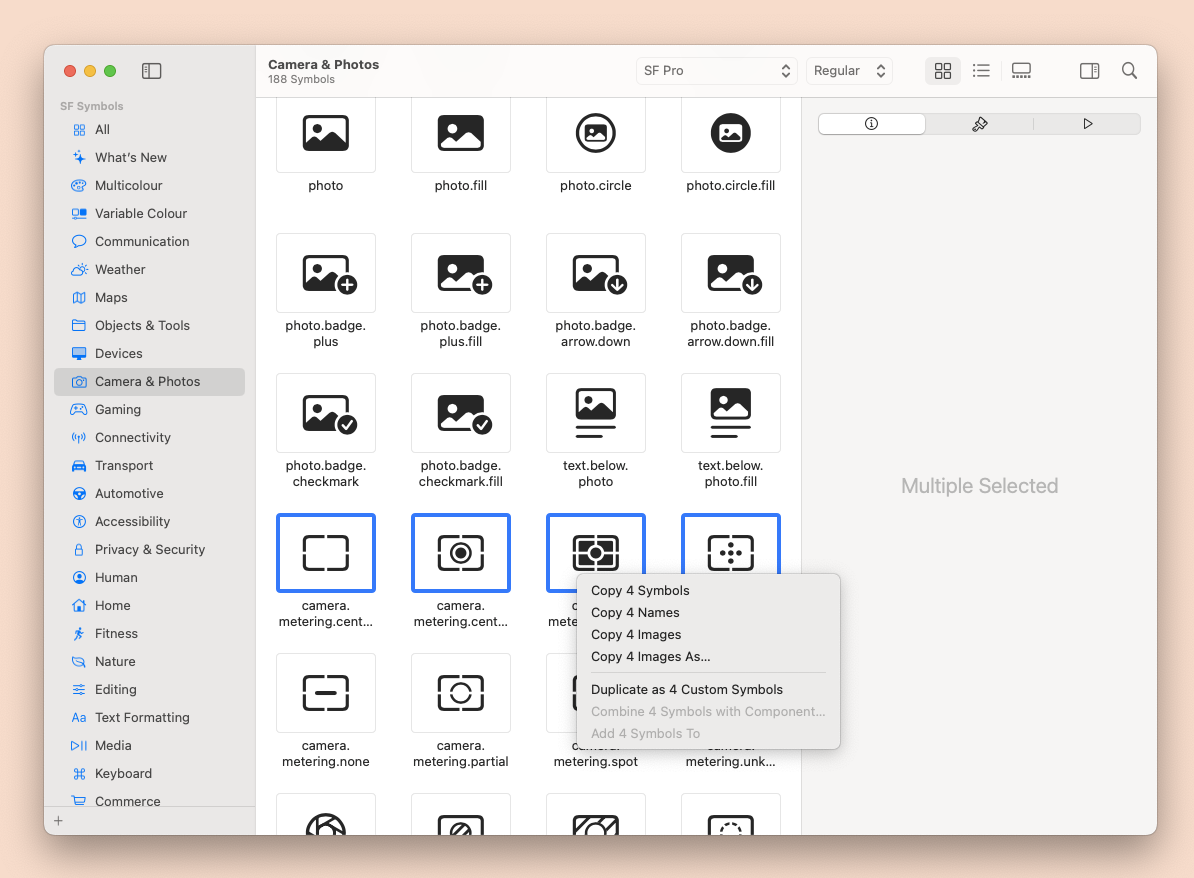Select the photo.badge.checkmark.fill symbol
This screenshot has width=1194, height=878.
click(x=461, y=413)
